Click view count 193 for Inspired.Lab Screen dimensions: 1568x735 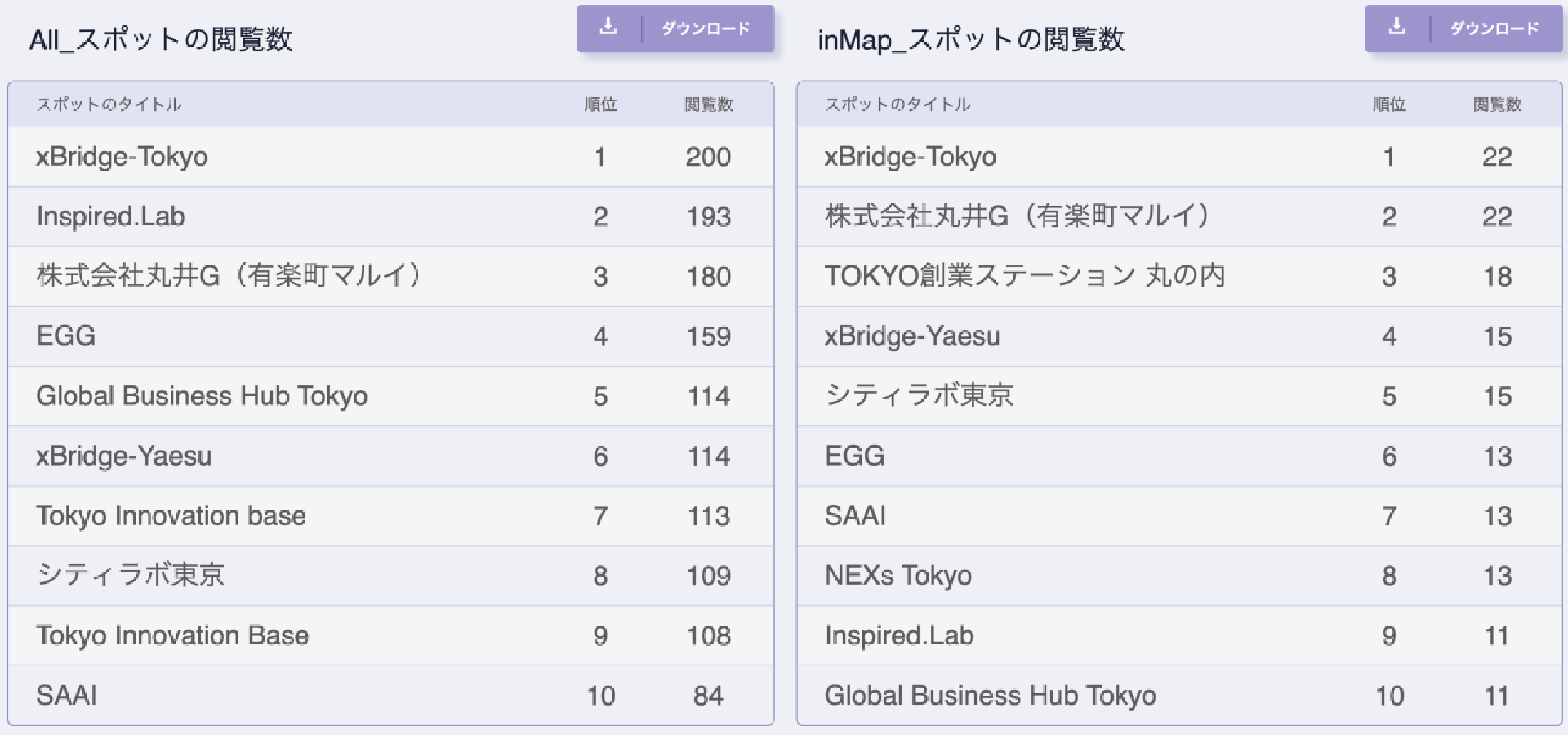tap(708, 216)
